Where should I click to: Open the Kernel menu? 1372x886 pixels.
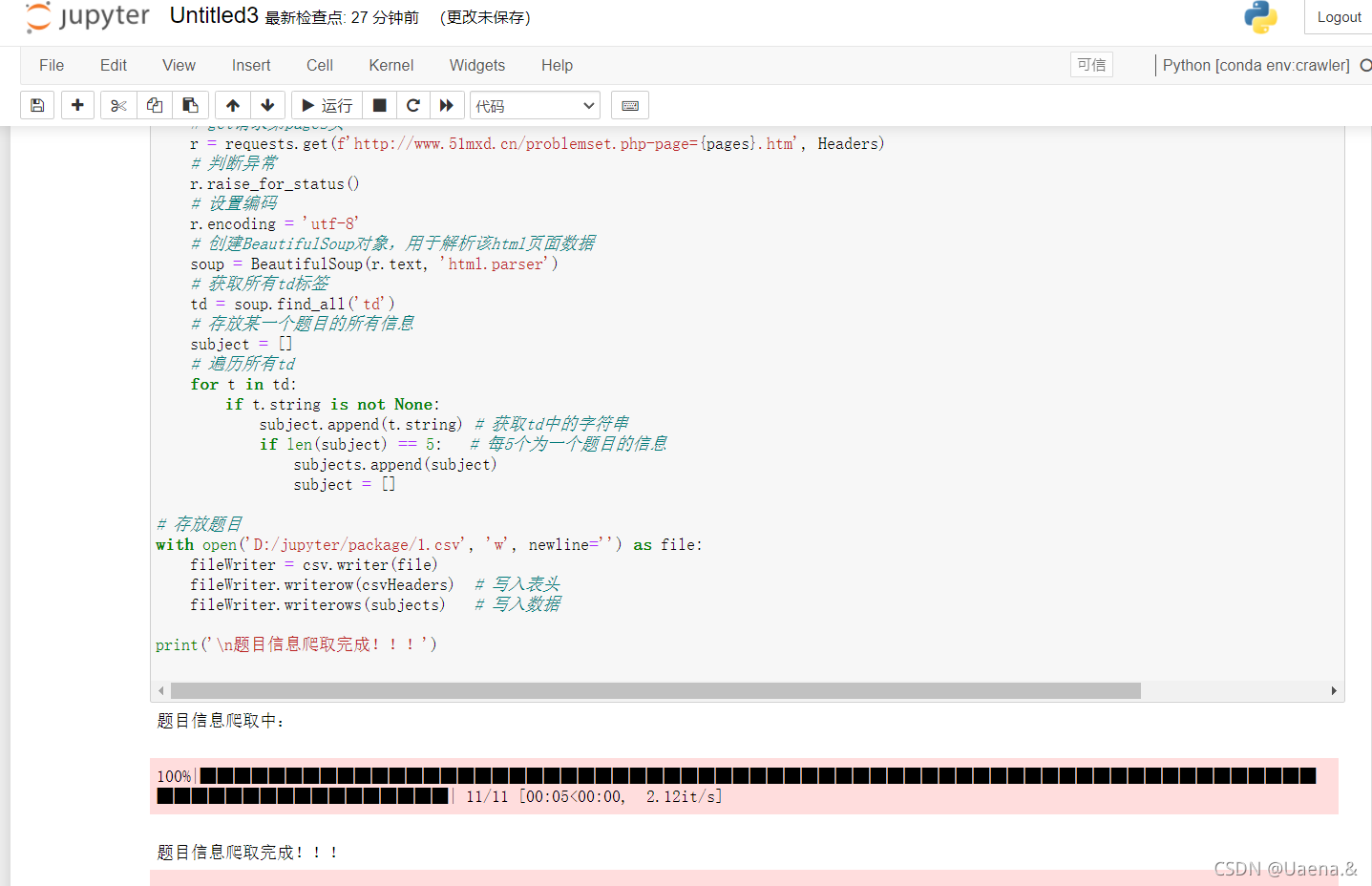pos(391,65)
